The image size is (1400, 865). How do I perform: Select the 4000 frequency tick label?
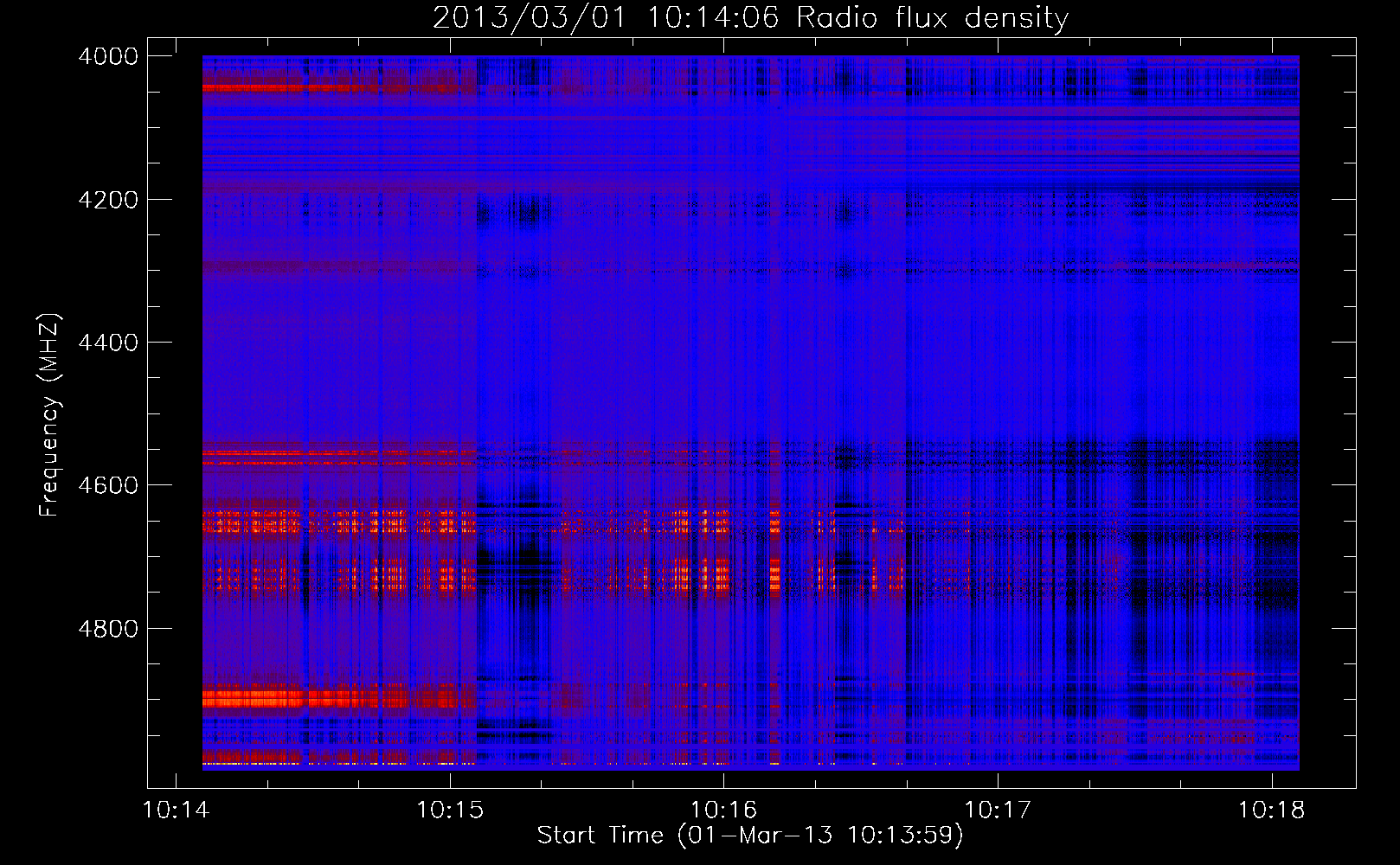tap(108, 56)
